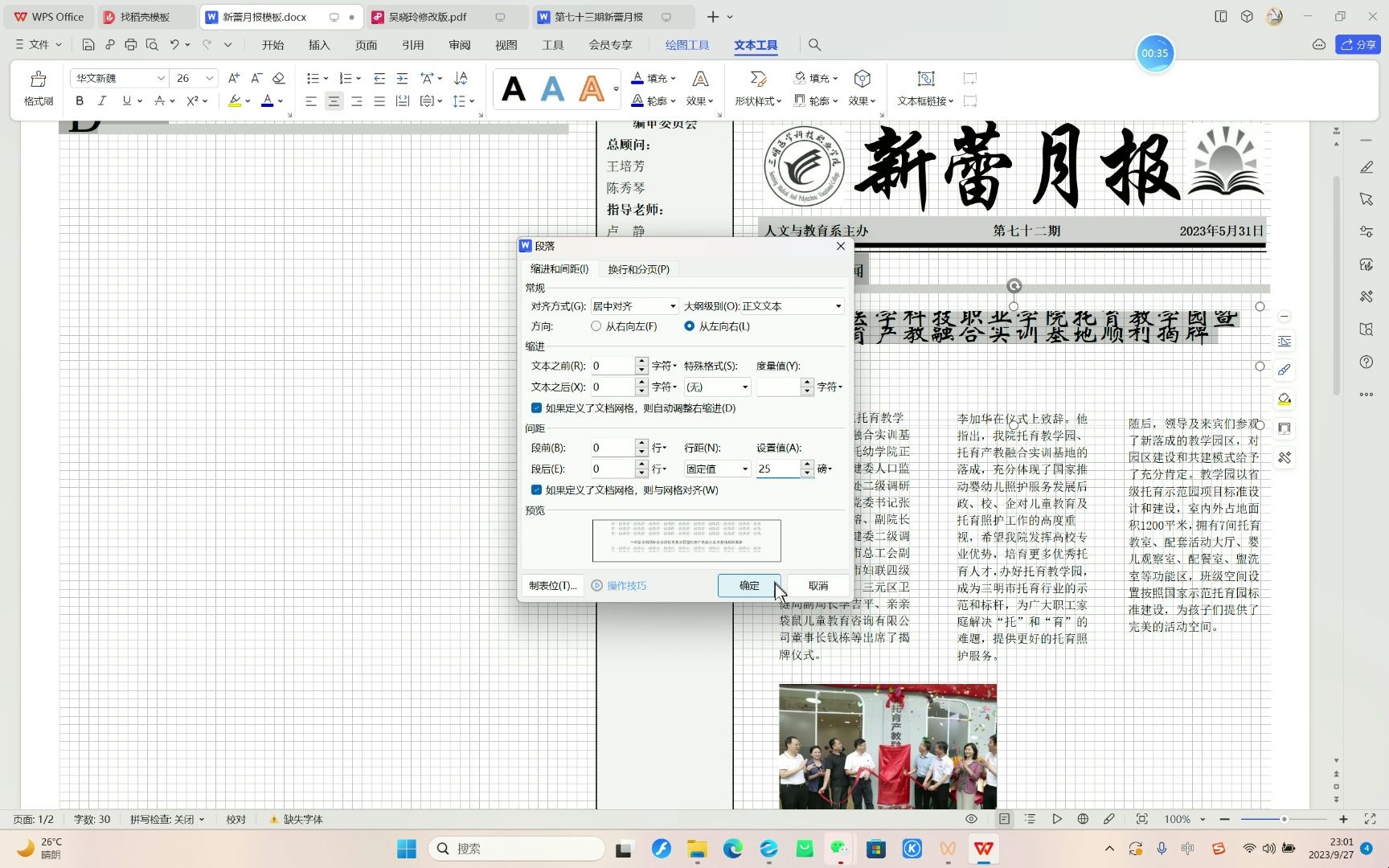Click the line spacing value field 25

coord(777,469)
